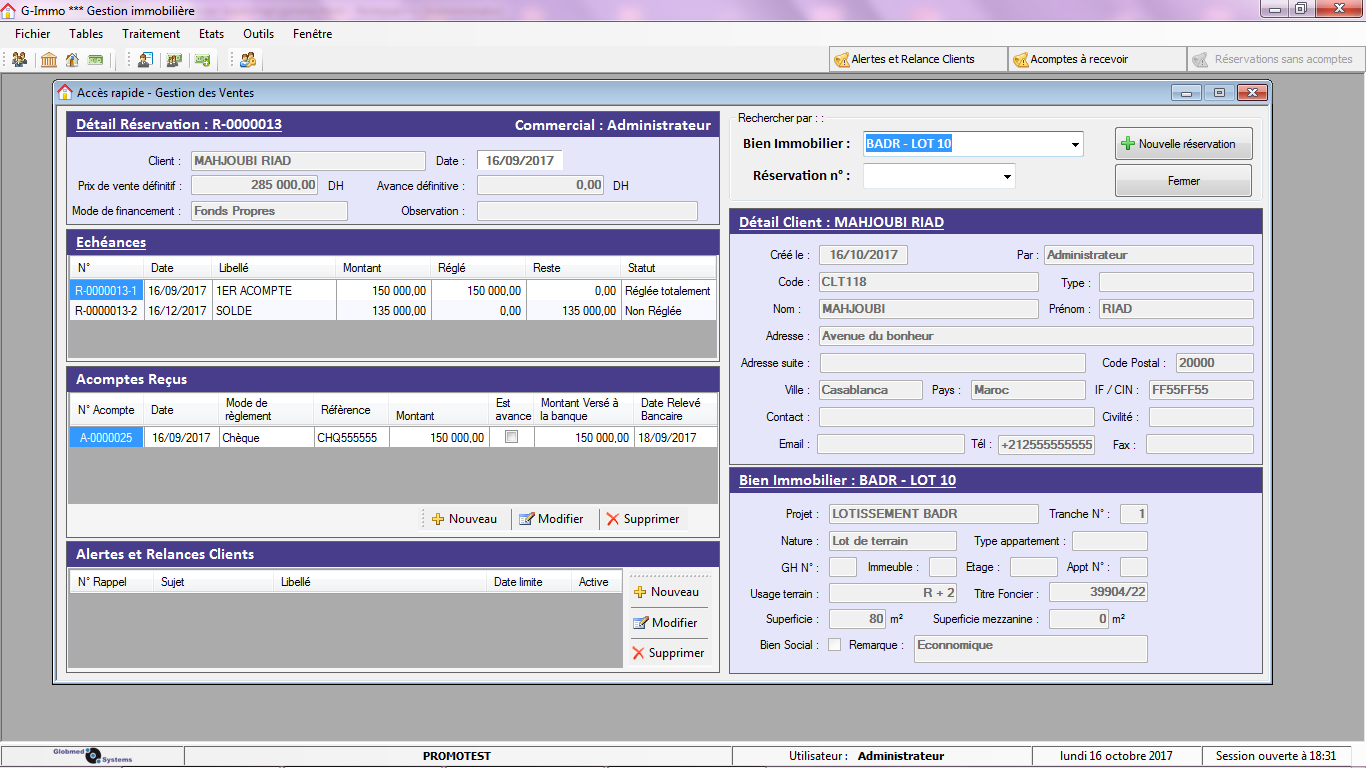
Task: Click the people with banknote toolbar icon
Action: (x=174, y=60)
